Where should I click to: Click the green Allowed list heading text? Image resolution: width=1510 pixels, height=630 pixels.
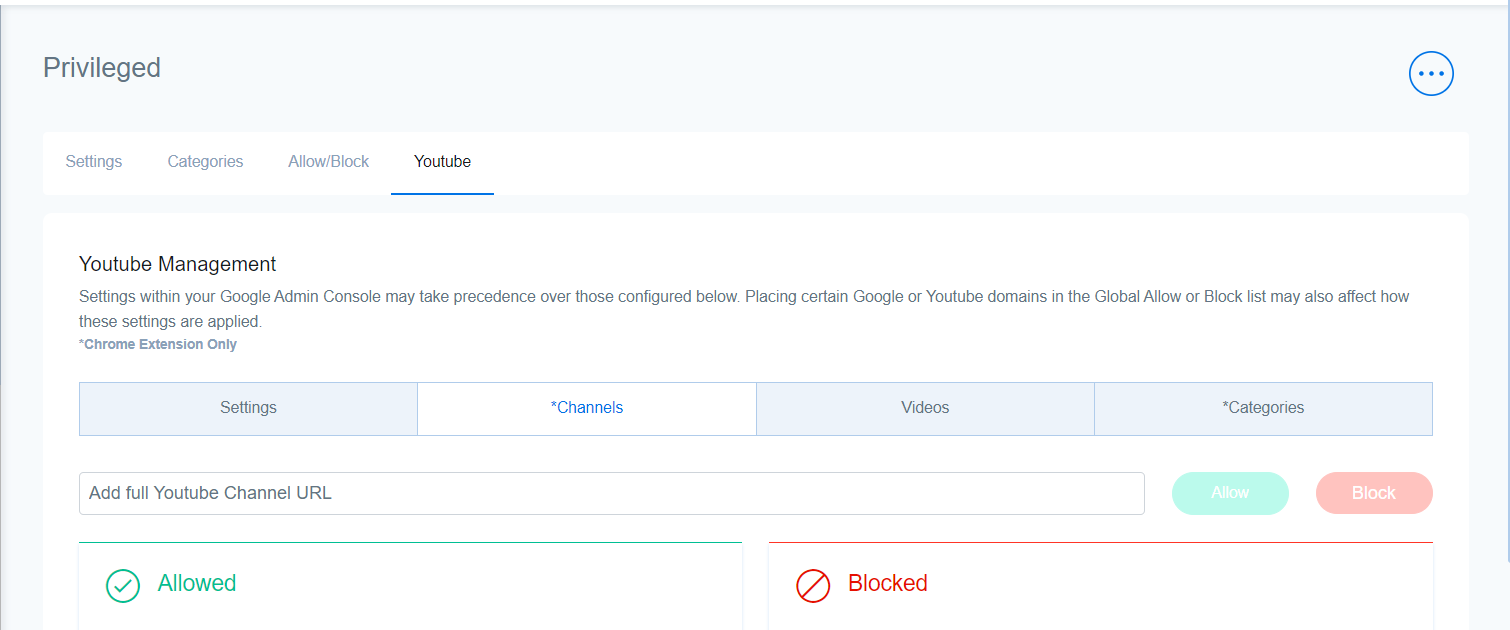(197, 583)
